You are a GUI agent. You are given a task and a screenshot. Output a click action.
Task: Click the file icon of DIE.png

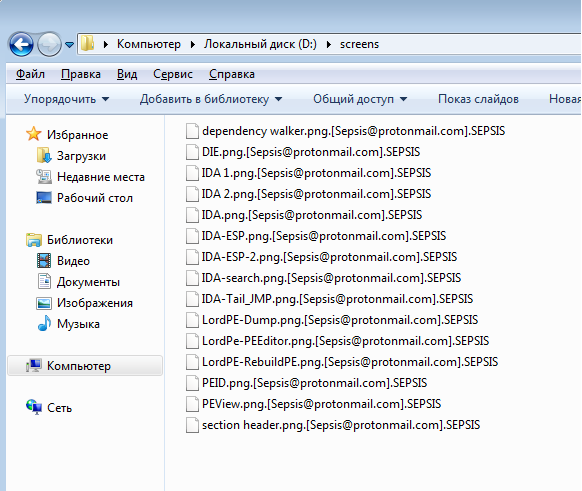(192, 152)
